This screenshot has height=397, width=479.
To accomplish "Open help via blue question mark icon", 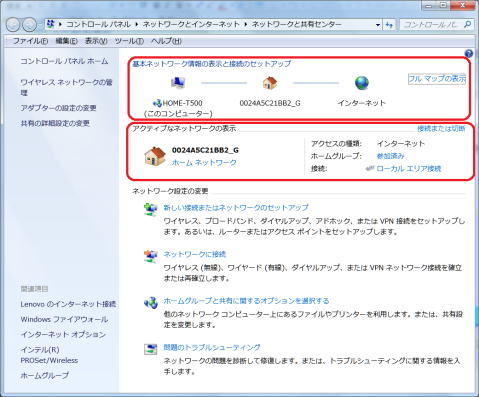I will 468,54.
